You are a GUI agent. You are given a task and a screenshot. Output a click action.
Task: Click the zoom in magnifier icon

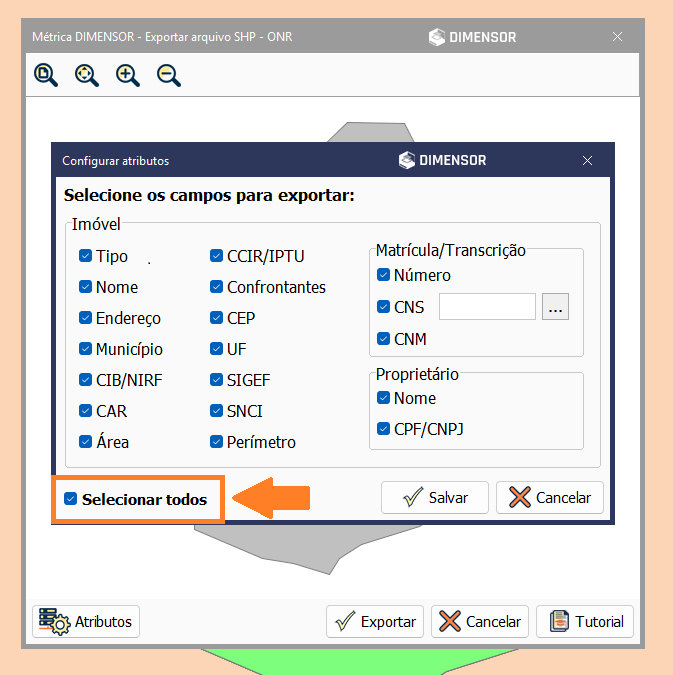[128, 75]
